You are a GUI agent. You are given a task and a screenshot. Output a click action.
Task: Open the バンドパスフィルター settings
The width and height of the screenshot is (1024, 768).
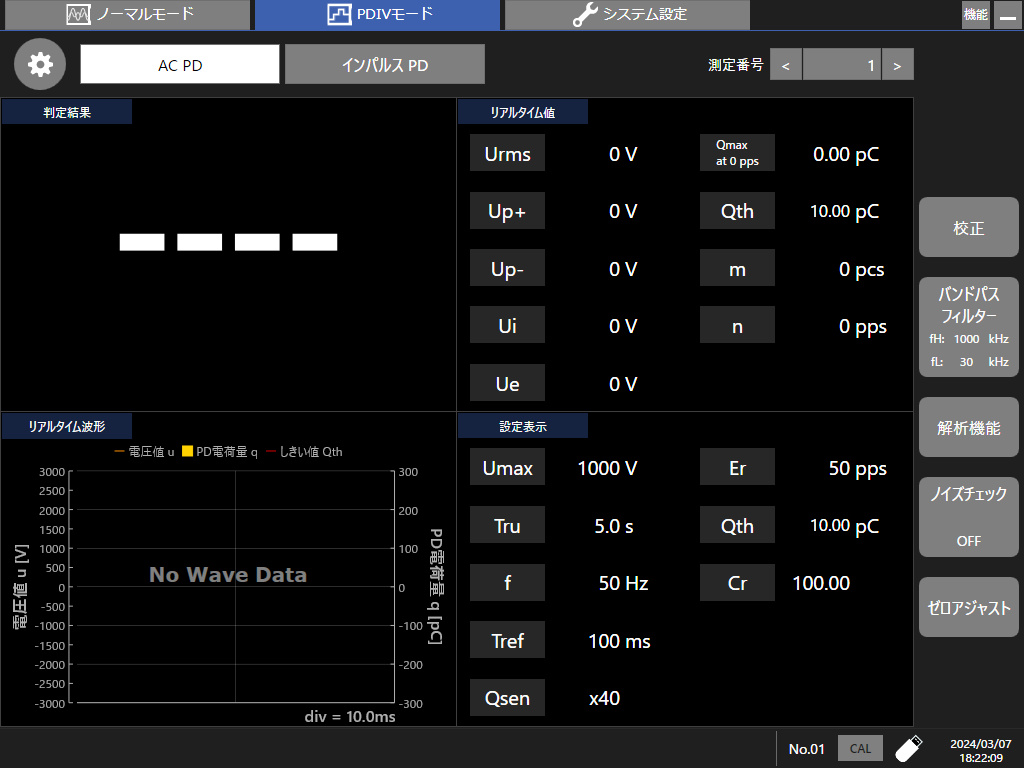pyautogui.click(x=969, y=327)
